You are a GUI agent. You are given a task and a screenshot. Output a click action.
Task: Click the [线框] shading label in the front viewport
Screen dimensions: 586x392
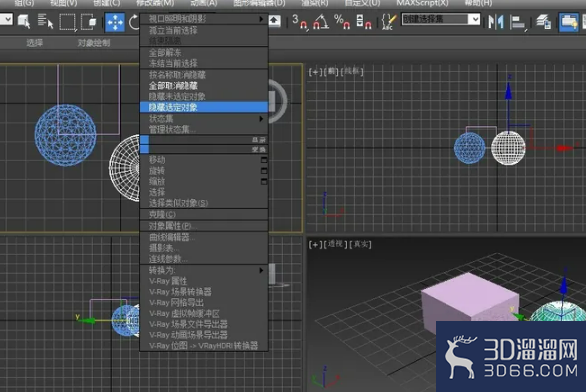(x=352, y=71)
